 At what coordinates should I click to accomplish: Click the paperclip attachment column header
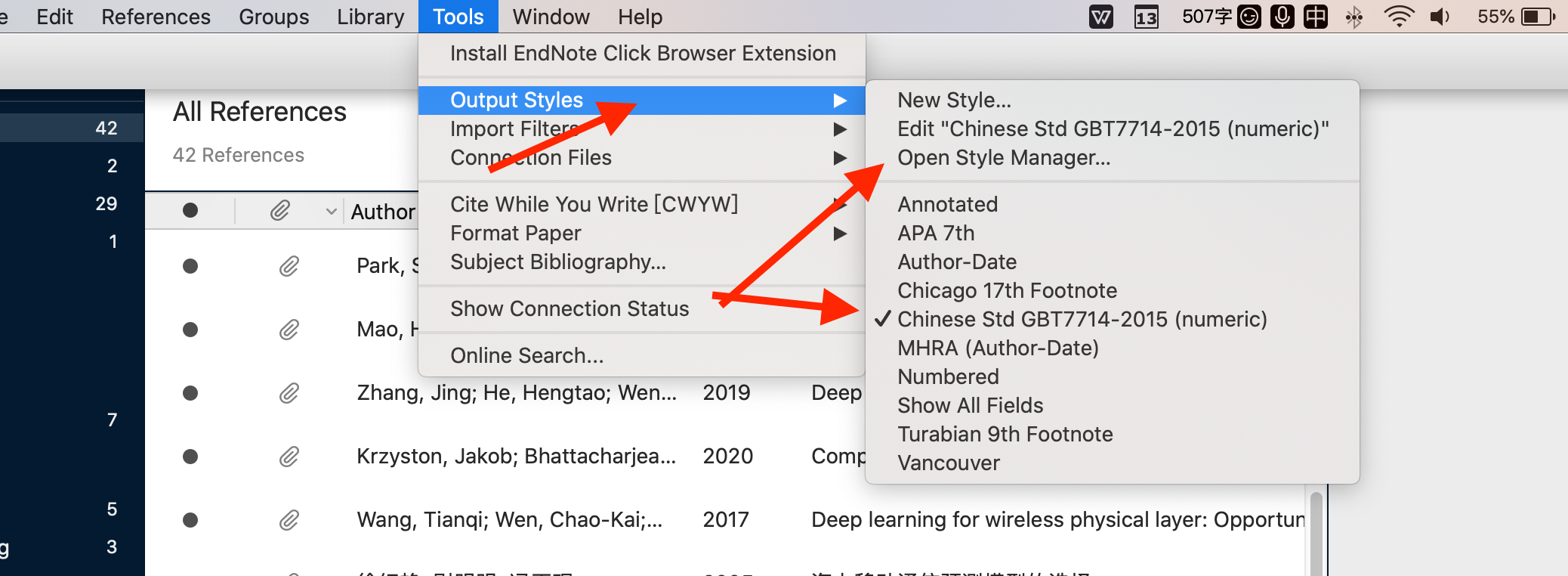[x=279, y=210]
